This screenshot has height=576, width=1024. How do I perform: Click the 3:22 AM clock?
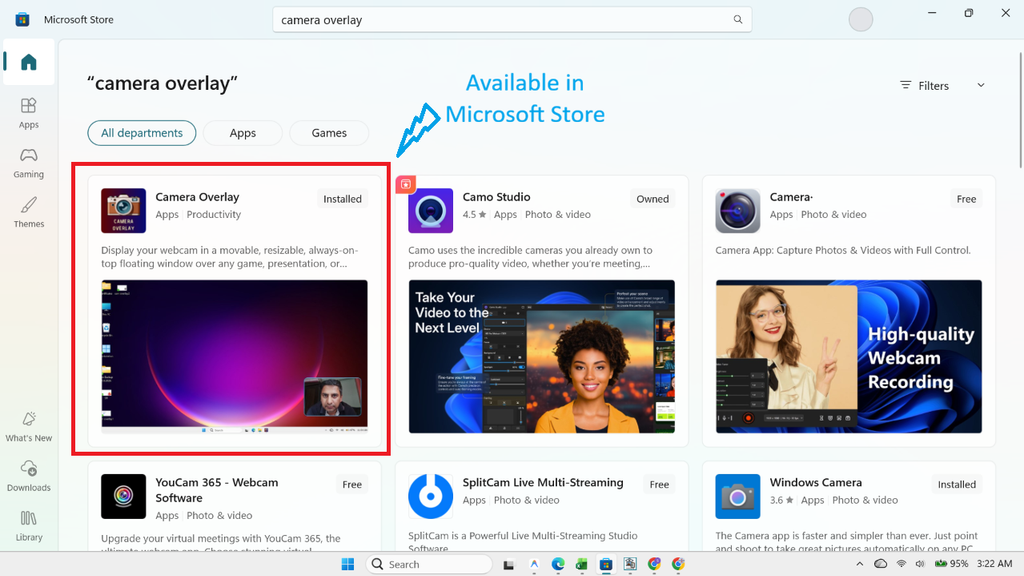(x=995, y=564)
